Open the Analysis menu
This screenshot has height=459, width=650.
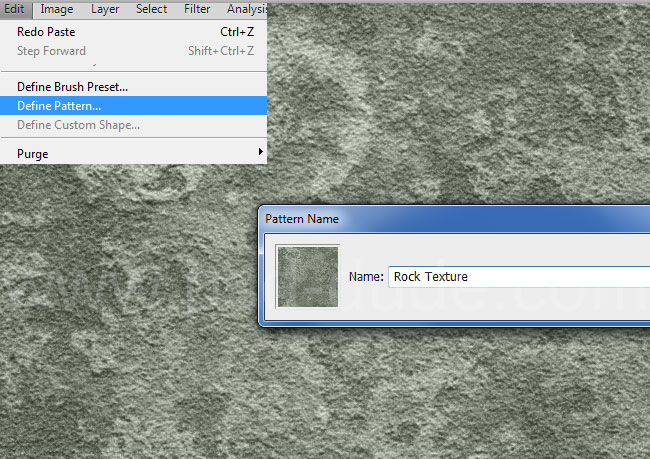(x=247, y=9)
